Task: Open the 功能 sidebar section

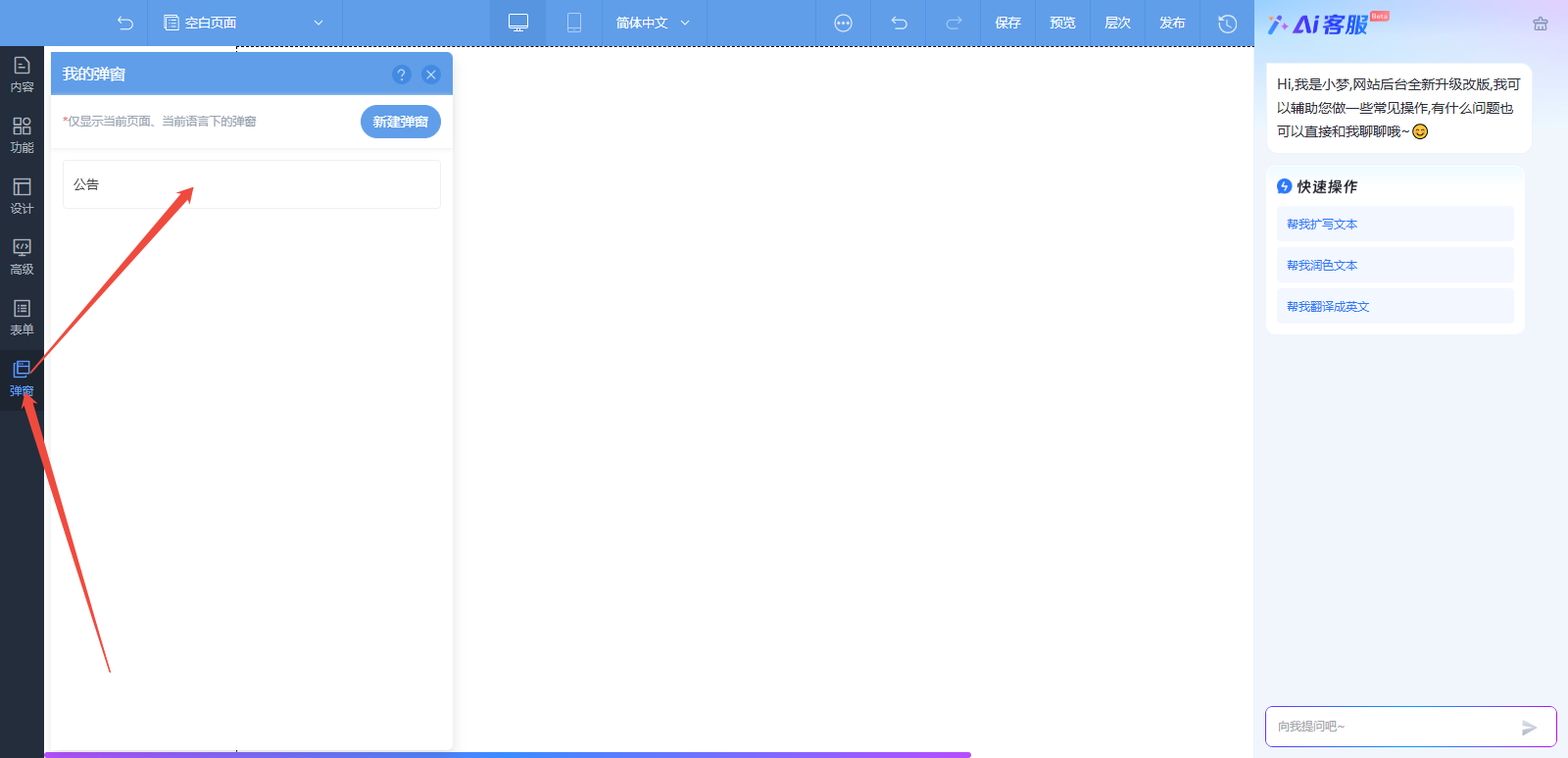Action: click(x=22, y=135)
